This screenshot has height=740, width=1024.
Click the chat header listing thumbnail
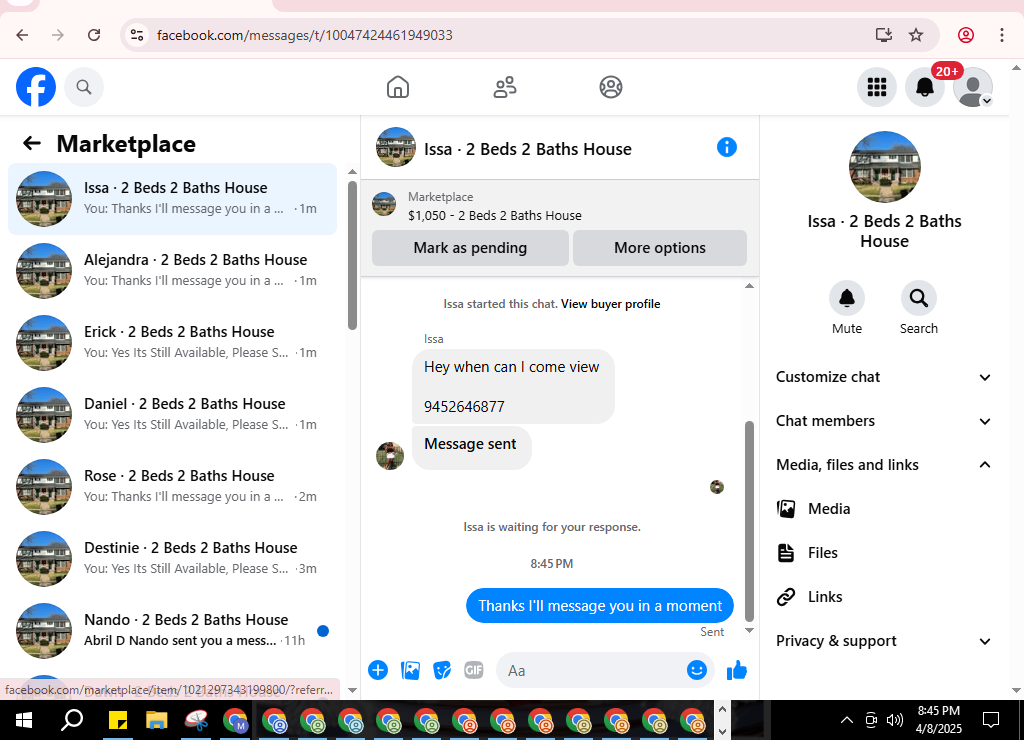[x=396, y=147]
